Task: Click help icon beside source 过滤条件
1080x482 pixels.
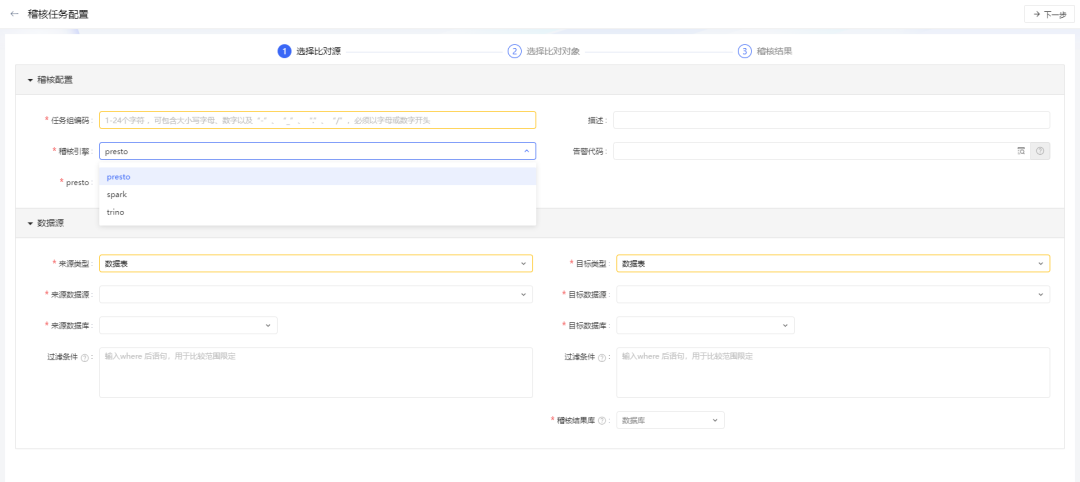Action: (85, 357)
